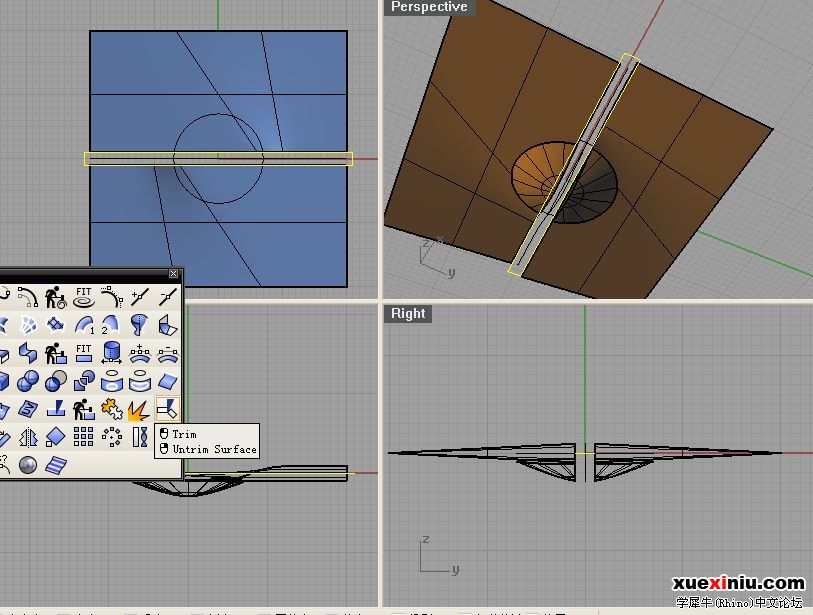
Task: Select the striped zebra surface icon
Action: 55,465
